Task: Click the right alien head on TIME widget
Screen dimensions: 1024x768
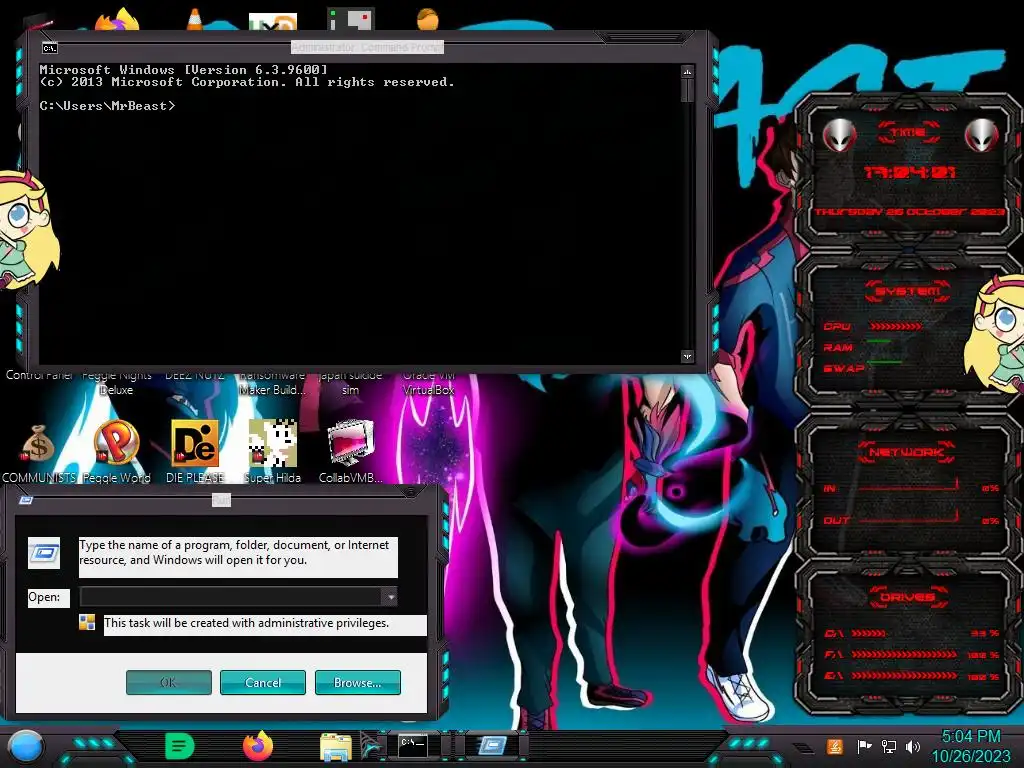Action: click(x=982, y=135)
